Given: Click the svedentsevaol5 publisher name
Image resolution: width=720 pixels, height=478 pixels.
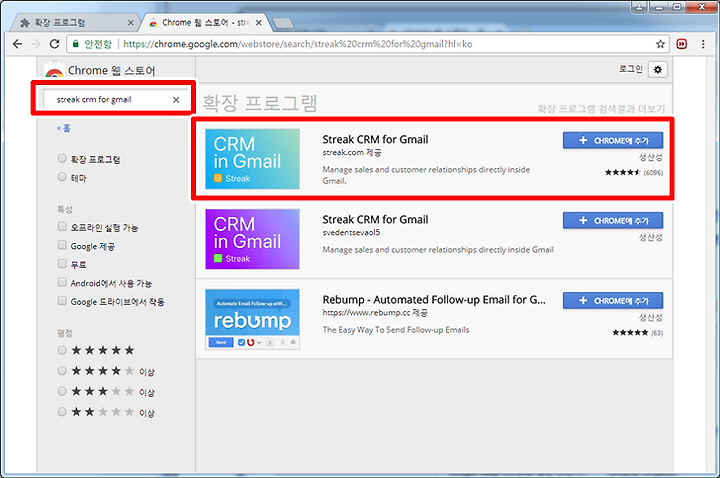Looking at the screenshot, I should click(x=351, y=232).
